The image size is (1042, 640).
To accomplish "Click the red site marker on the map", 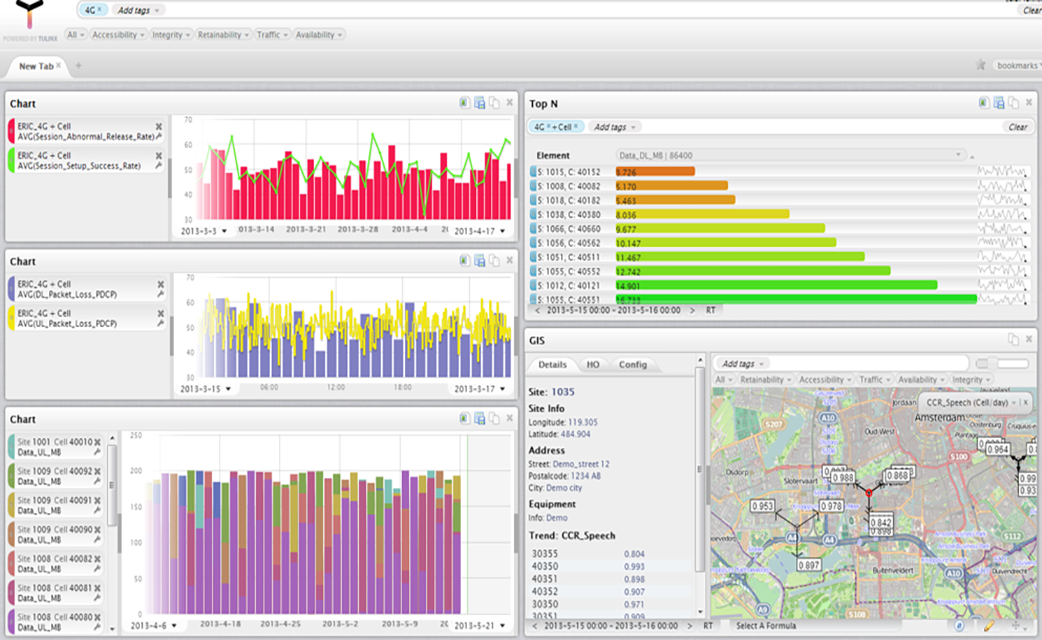I will tap(869, 493).
